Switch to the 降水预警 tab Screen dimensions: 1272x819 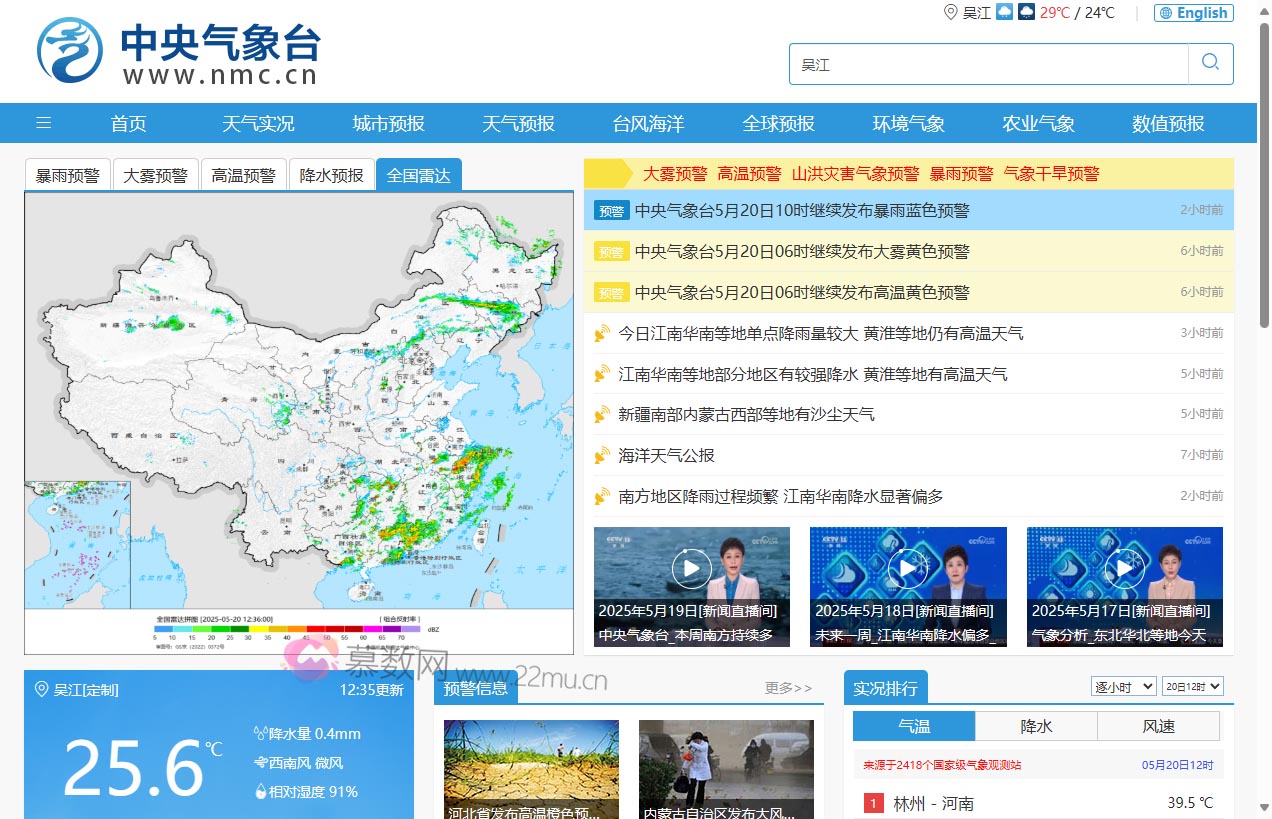(x=331, y=174)
